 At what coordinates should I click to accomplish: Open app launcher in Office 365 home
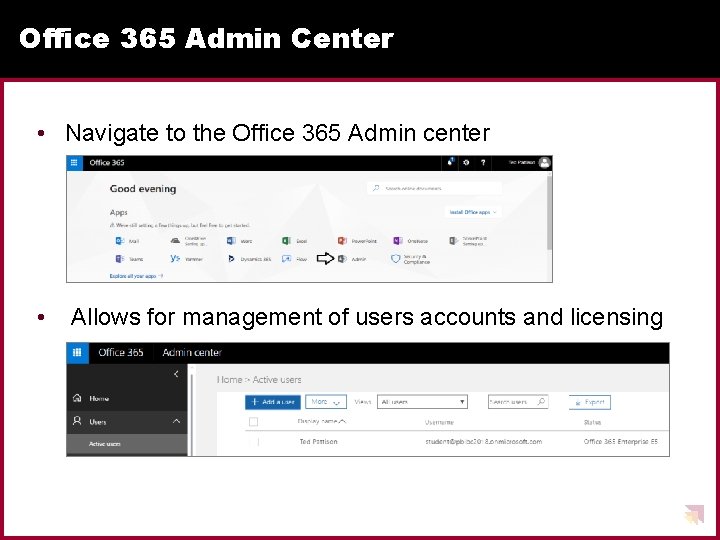point(74,163)
